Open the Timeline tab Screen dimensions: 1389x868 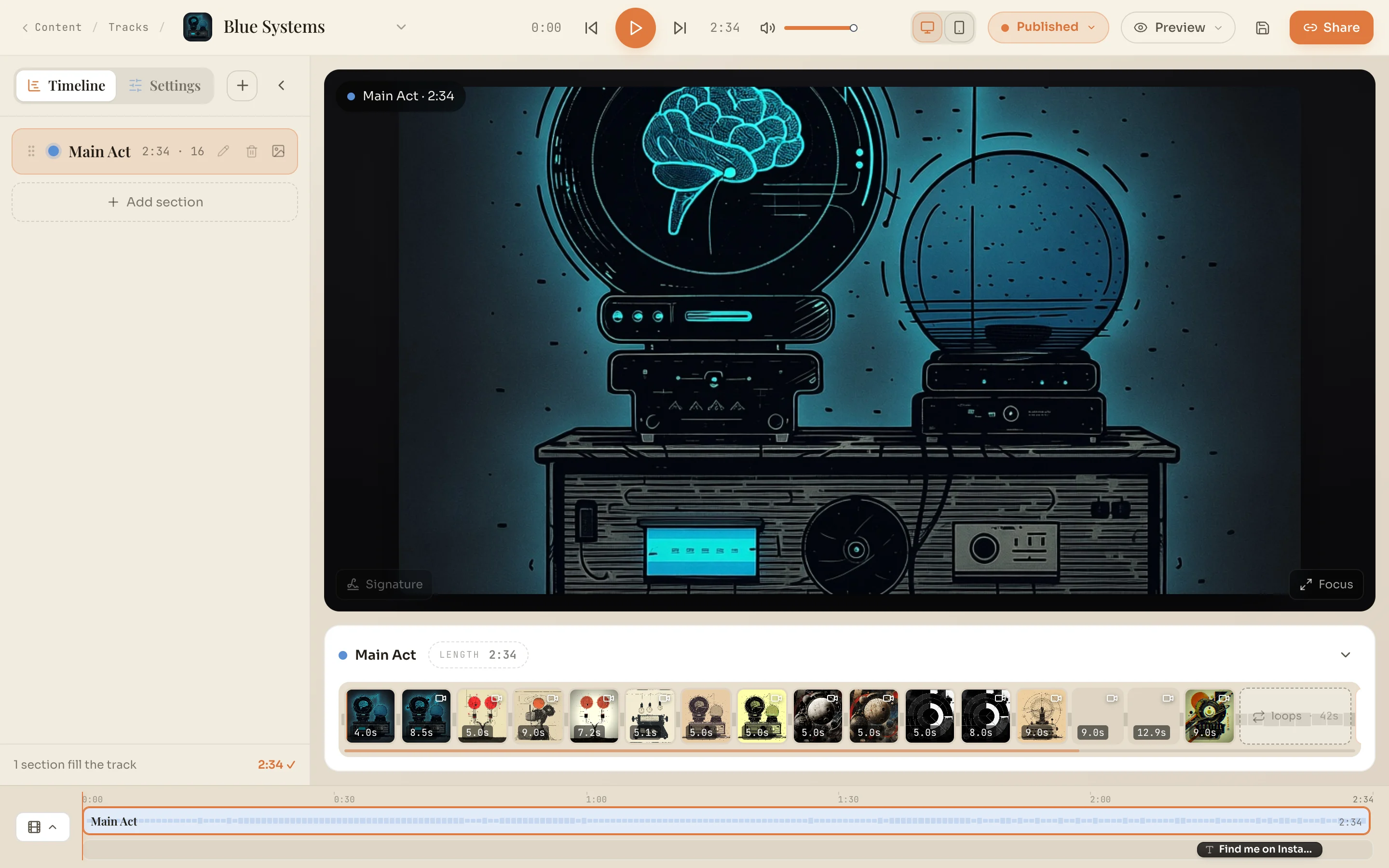66,85
